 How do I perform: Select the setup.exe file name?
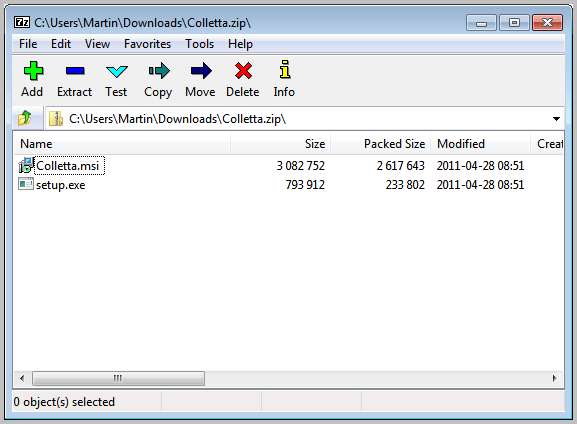click(61, 185)
